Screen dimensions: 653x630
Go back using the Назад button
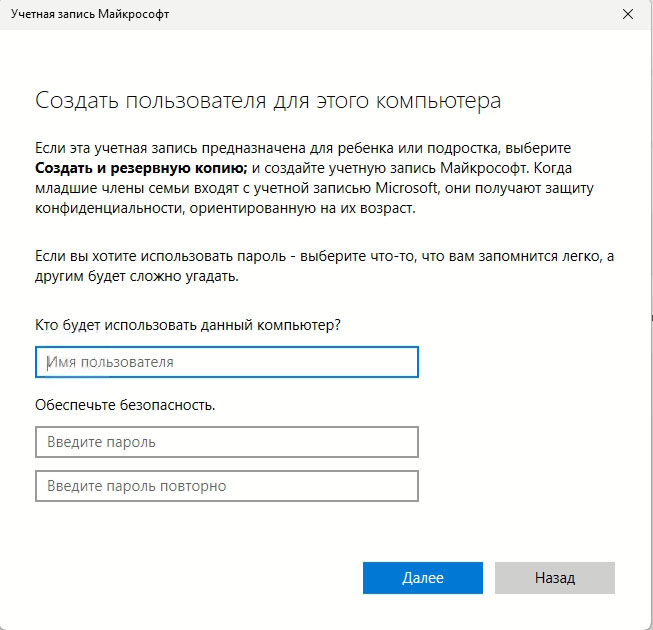[x=555, y=578]
